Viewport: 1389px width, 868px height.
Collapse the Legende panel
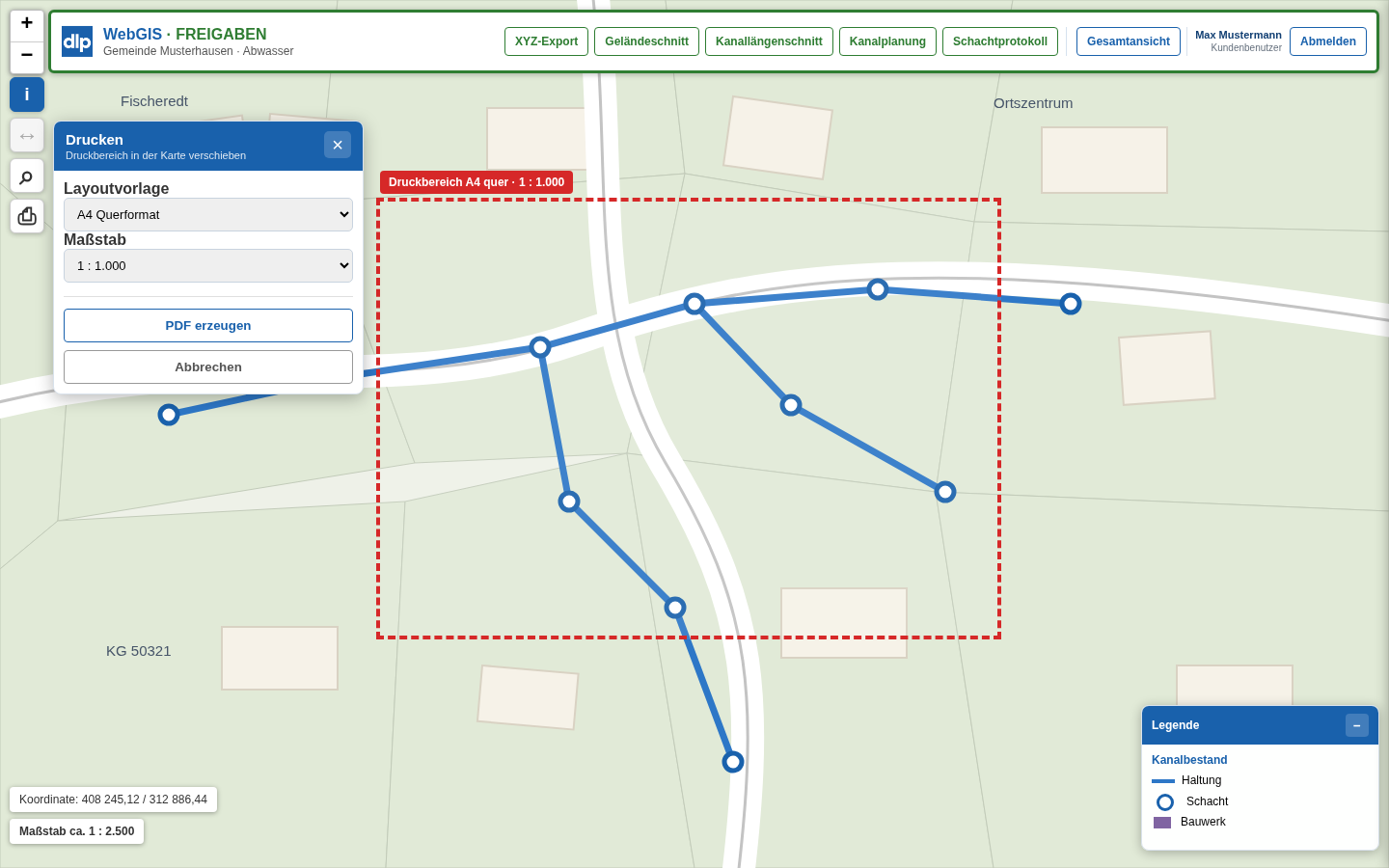click(x=1357, y=725)
